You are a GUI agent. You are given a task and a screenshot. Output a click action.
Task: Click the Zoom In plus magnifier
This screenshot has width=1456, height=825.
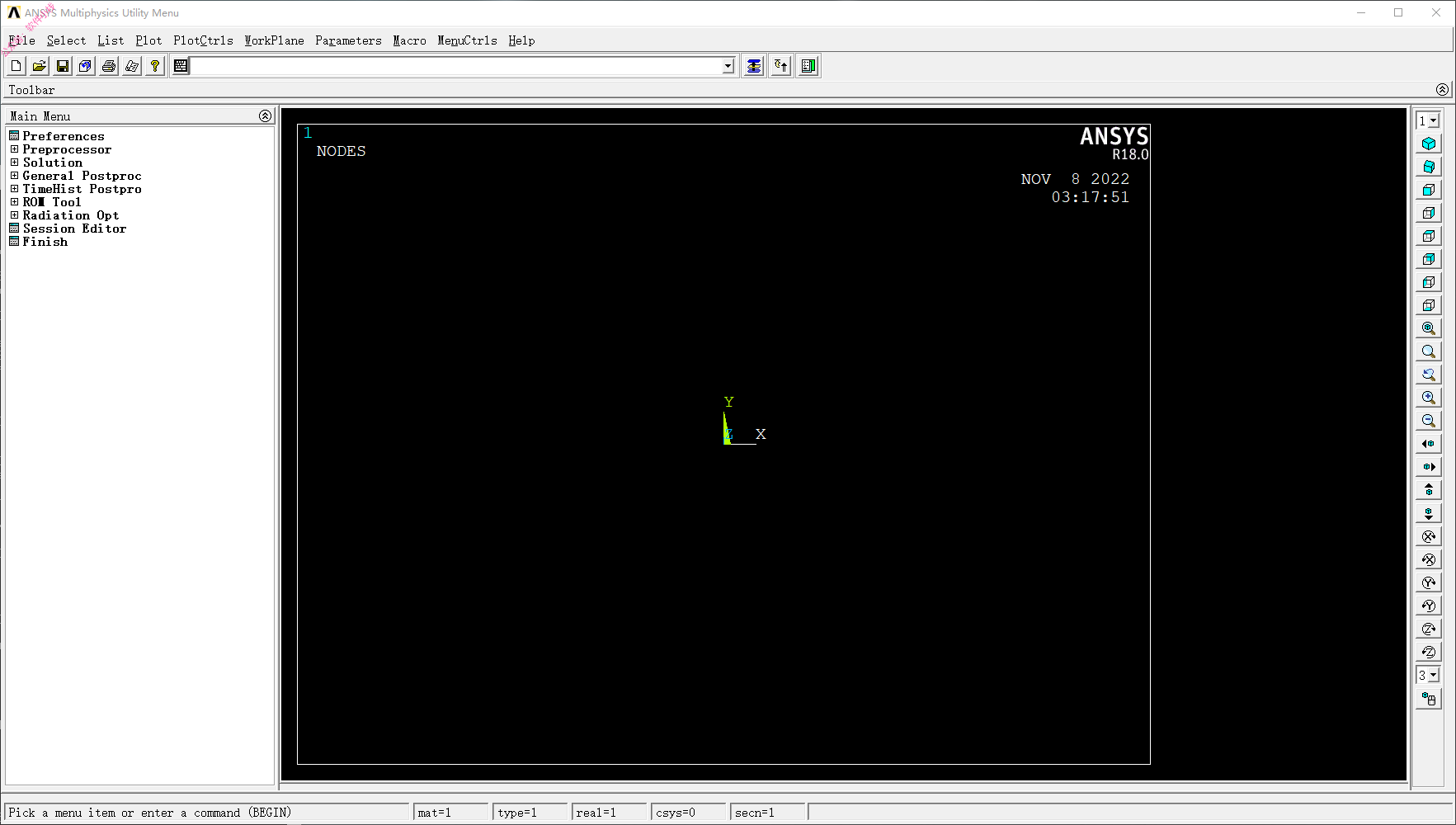(1429, 398)
